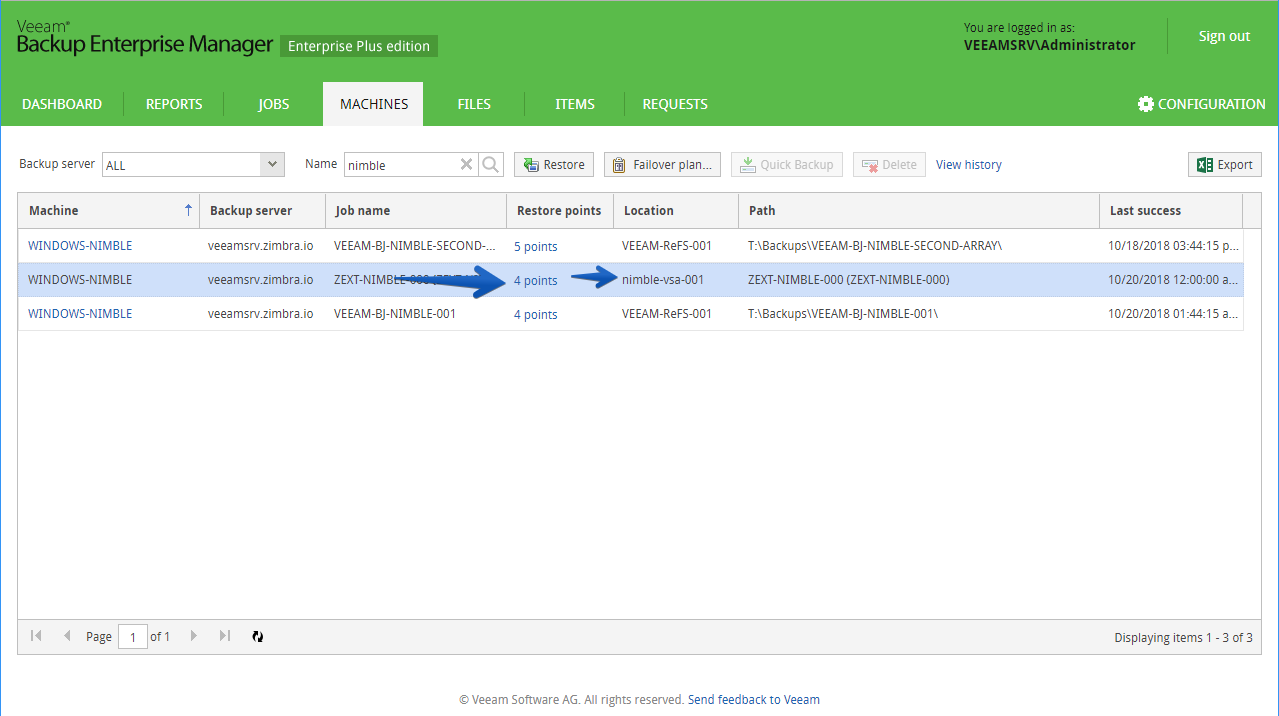
Task: Open the View history link
Action: click(969, 165)
